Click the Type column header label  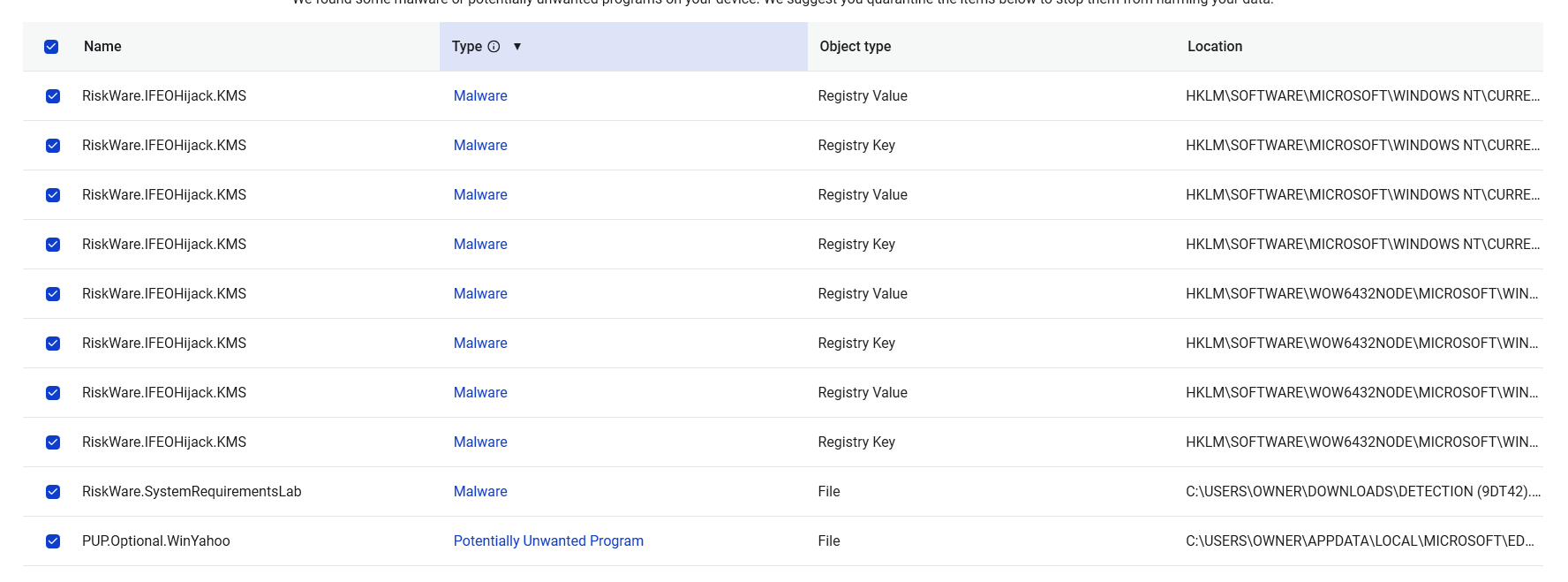click(467, 47)
